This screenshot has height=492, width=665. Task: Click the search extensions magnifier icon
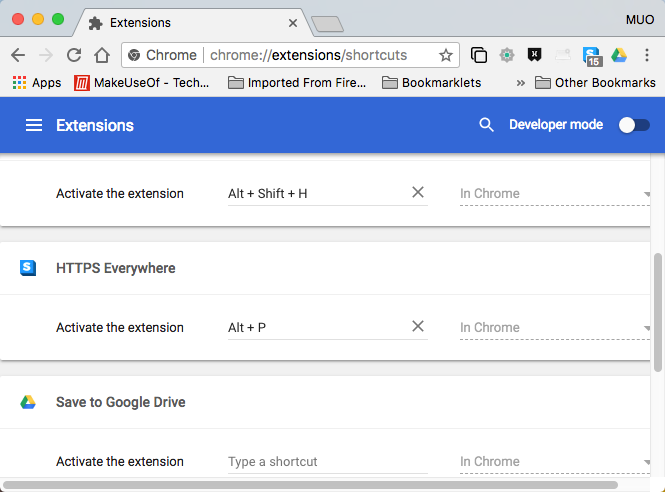[x=486, y=125]
